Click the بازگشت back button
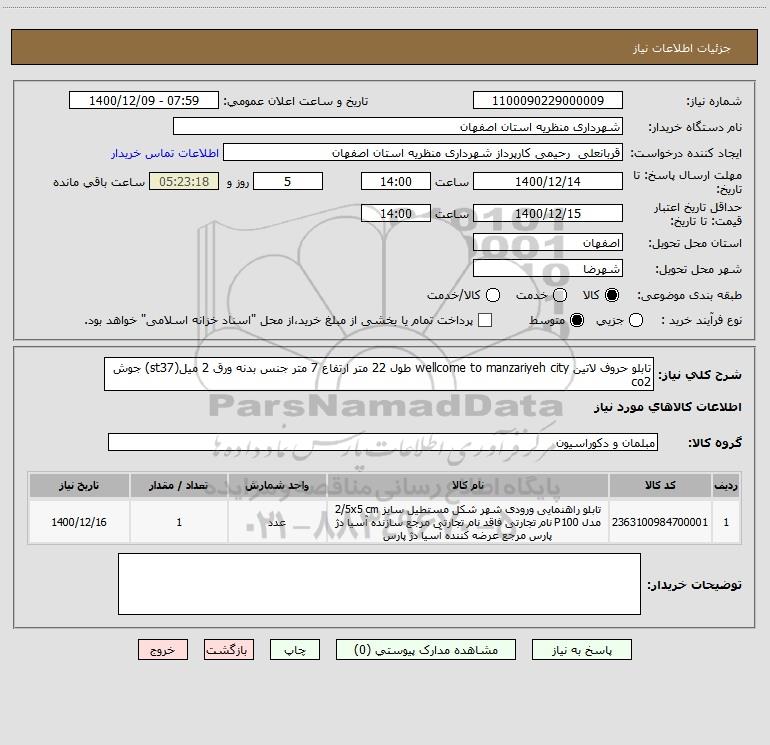The height and width of the screenshot is (745, 770). pyautogui.click(x=229, y=650)
